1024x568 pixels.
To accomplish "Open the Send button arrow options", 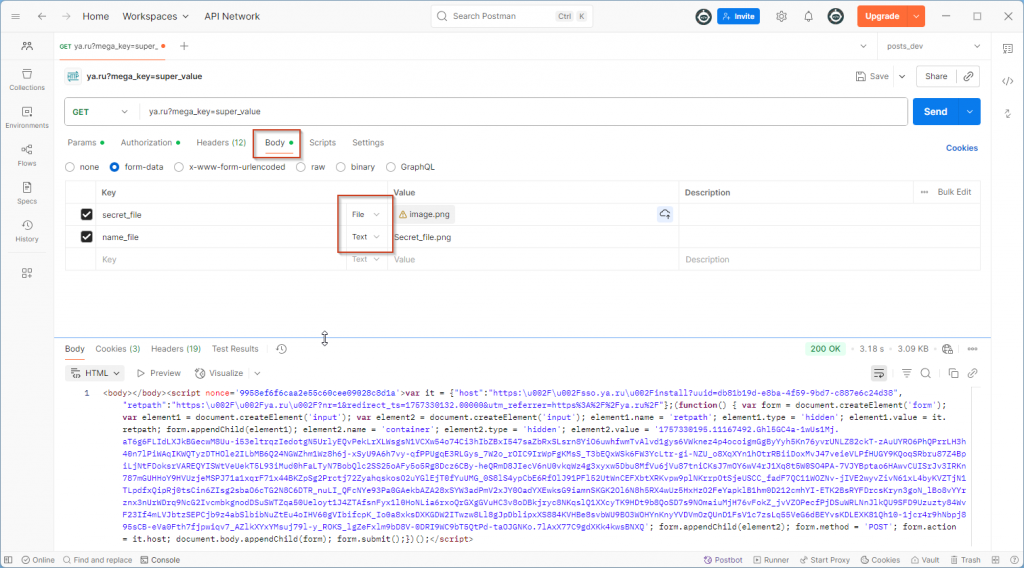I will [970, 112].
